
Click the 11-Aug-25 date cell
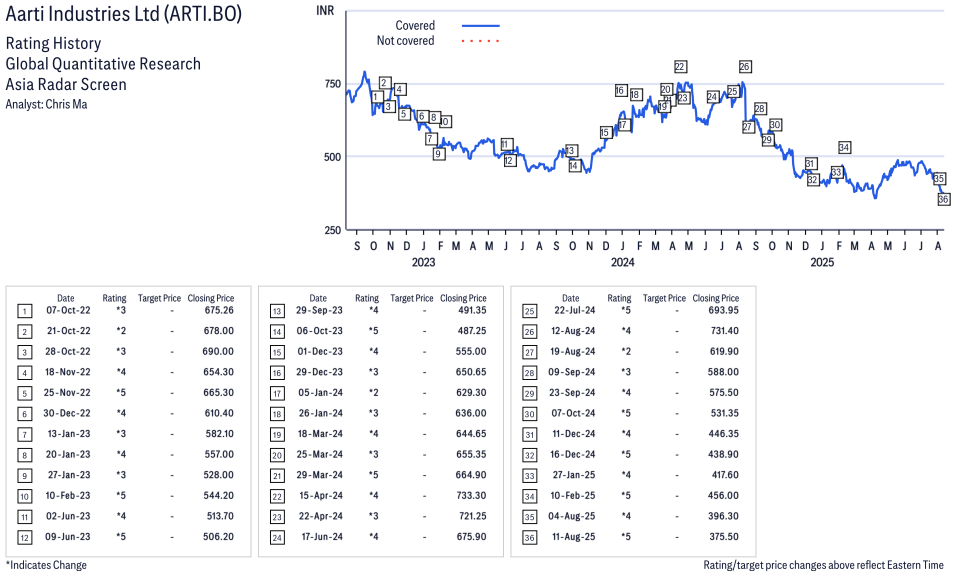point(573,537)
